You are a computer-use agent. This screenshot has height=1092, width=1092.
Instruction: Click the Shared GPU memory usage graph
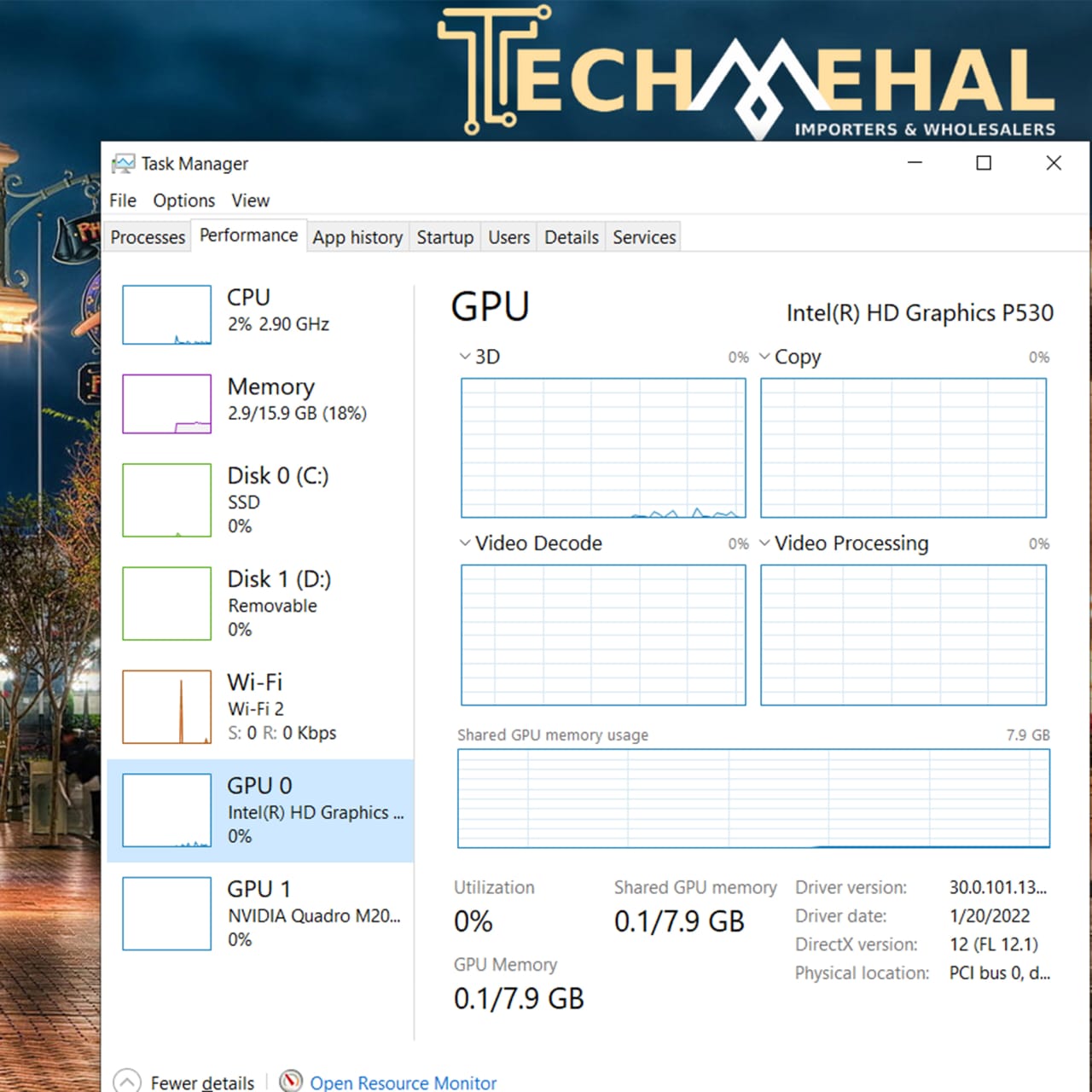click(753, 799)
